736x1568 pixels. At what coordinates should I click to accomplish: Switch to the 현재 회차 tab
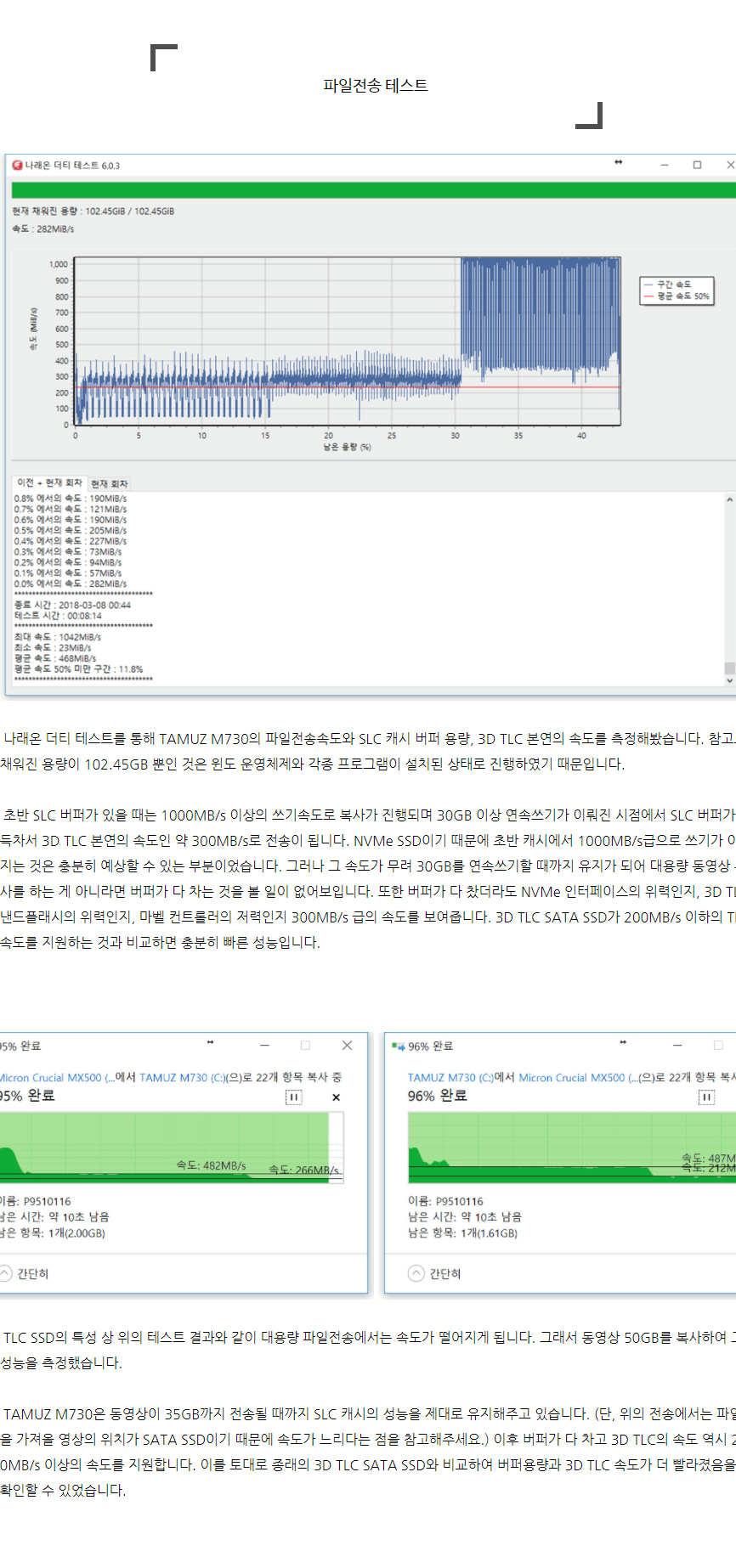(x=110, y=484)
